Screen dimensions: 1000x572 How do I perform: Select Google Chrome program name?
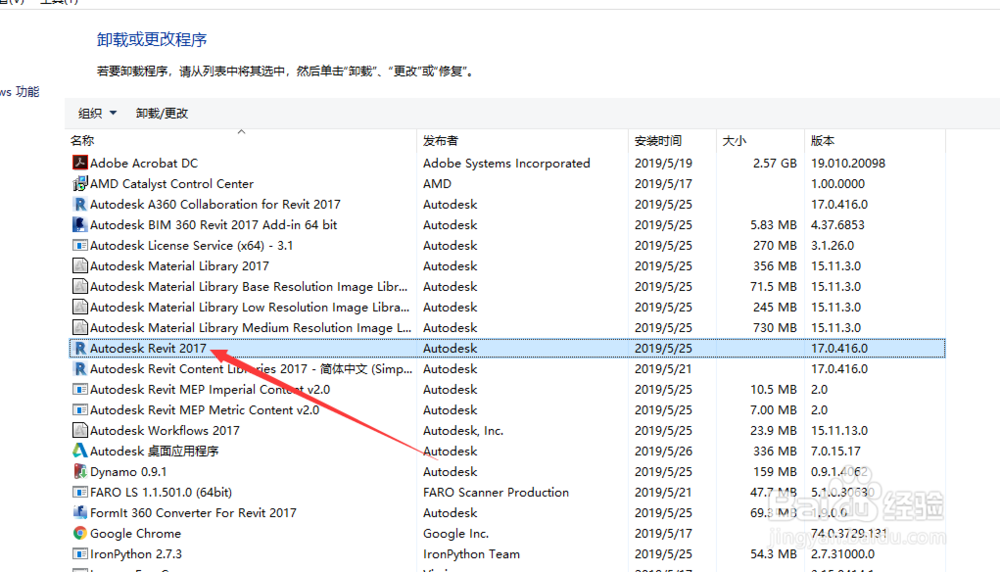[x=135, y=533]
